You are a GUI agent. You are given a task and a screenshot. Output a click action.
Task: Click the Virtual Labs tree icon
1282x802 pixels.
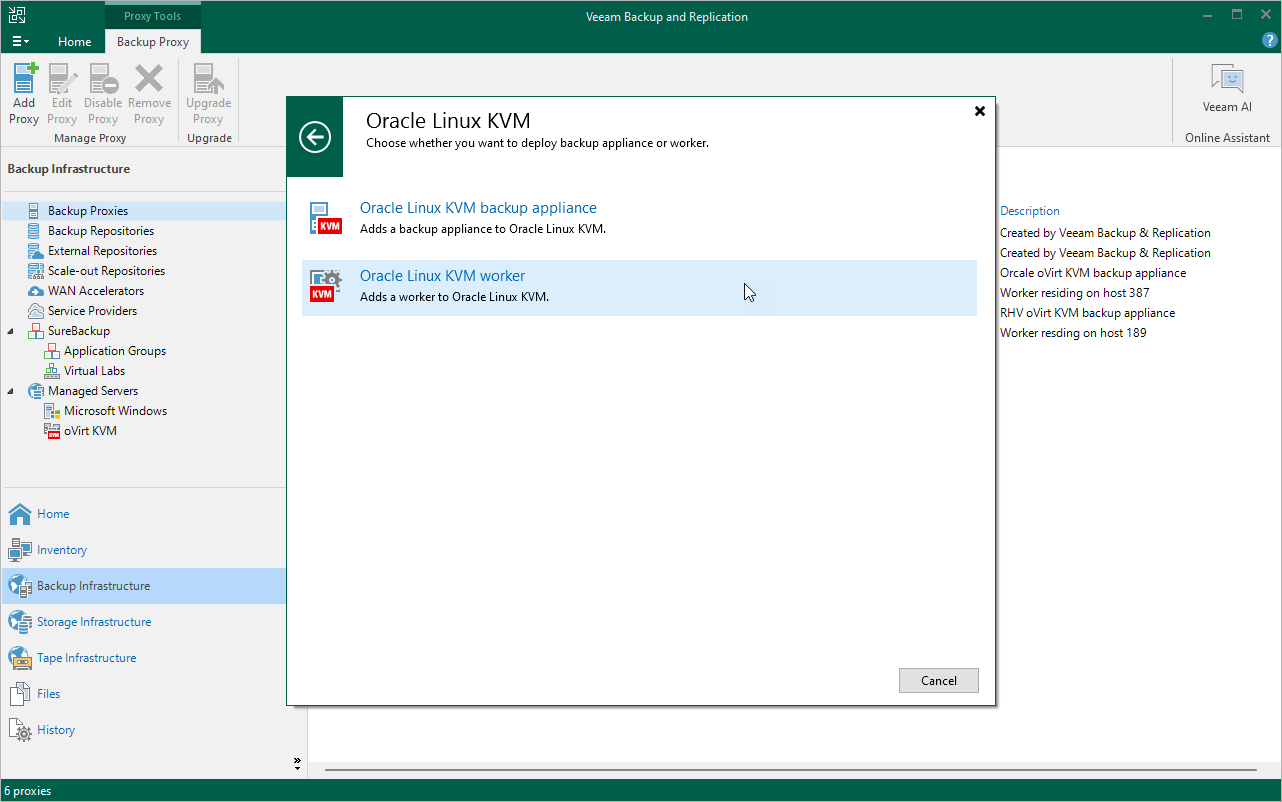[52, 371]
